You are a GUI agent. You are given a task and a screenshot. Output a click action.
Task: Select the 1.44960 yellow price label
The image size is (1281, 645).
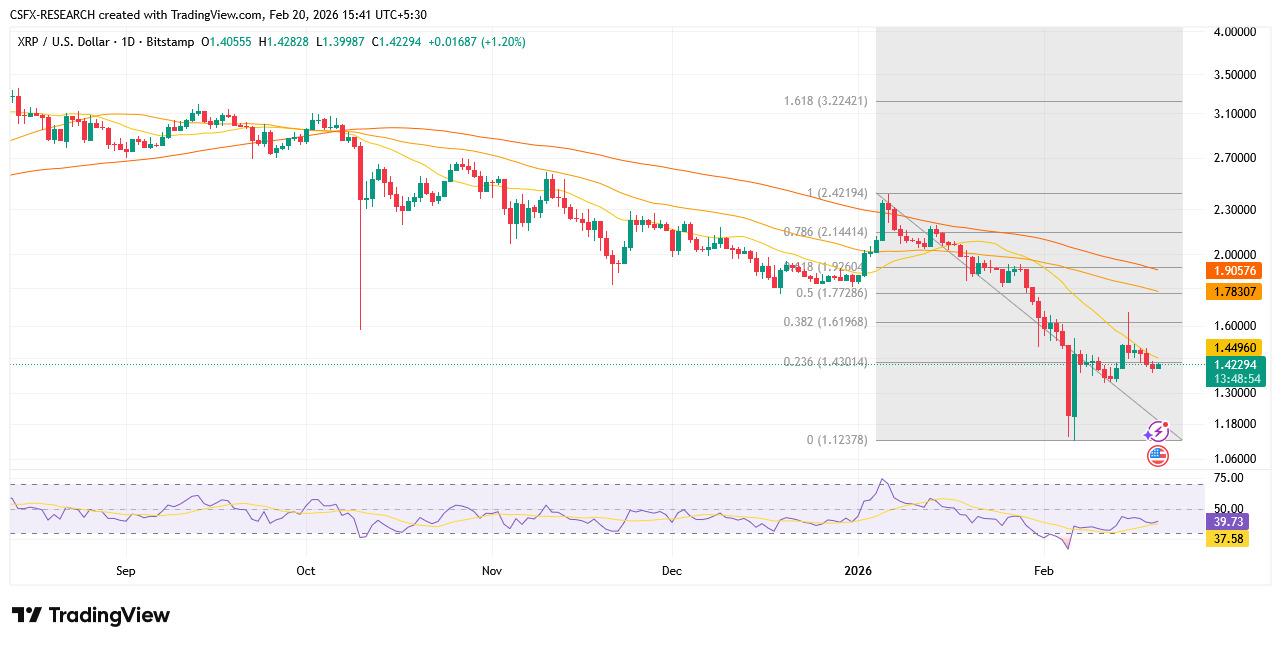pyautogui.click(x=1234, y=349)
